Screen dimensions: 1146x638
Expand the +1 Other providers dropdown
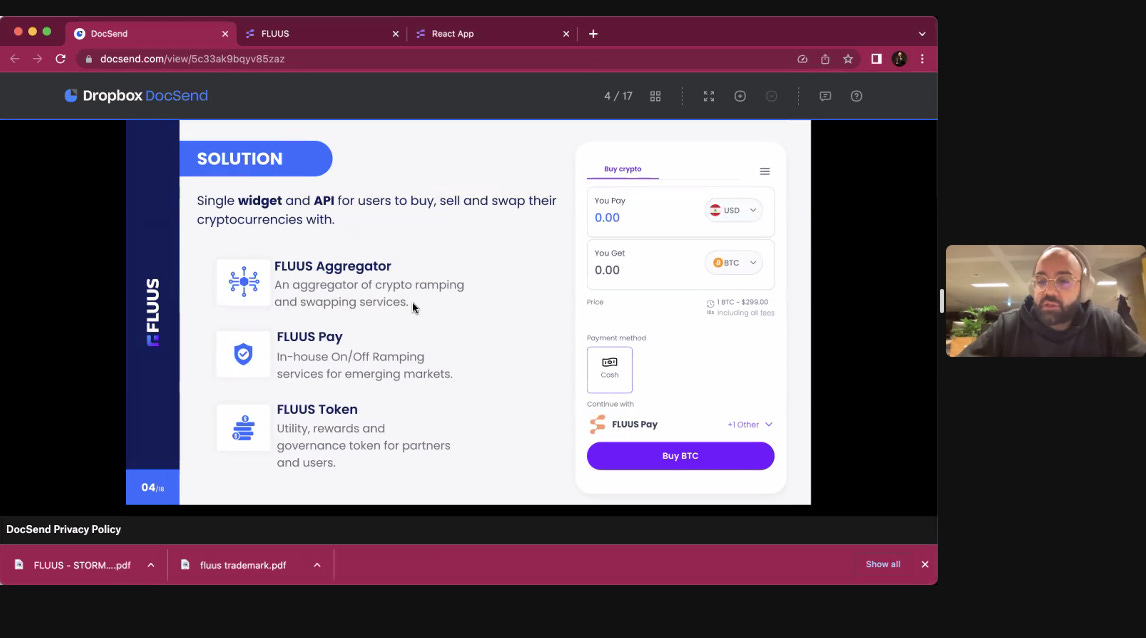(x=750, y=425)
